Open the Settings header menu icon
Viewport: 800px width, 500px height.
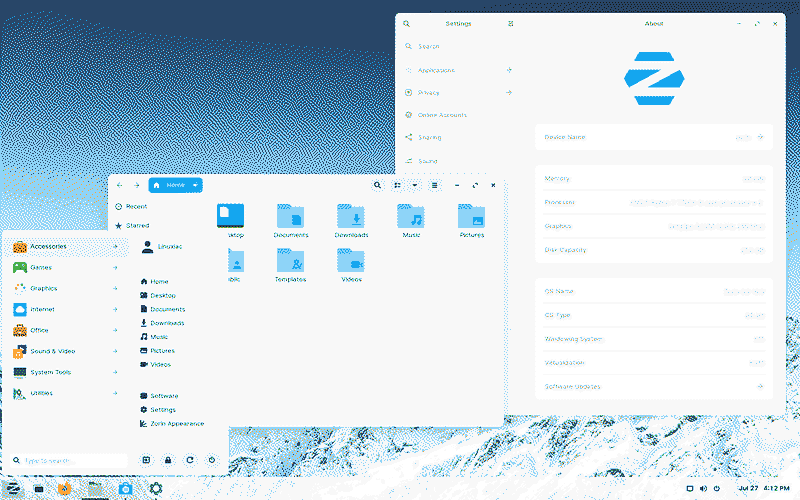click(510, 24)
